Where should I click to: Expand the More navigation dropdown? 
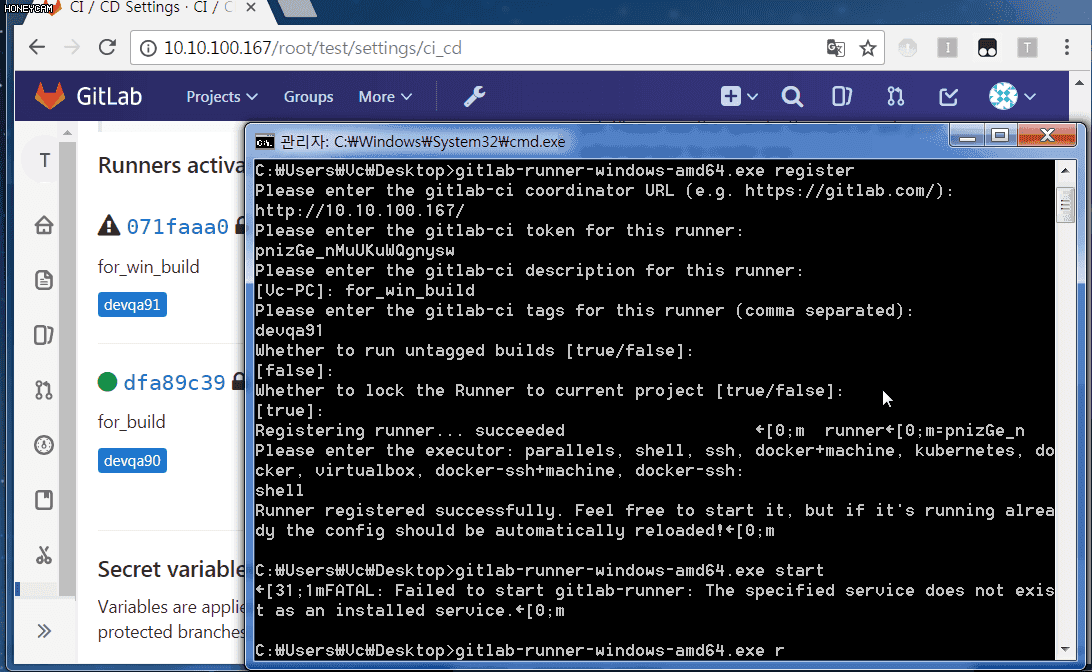[385, 97]
